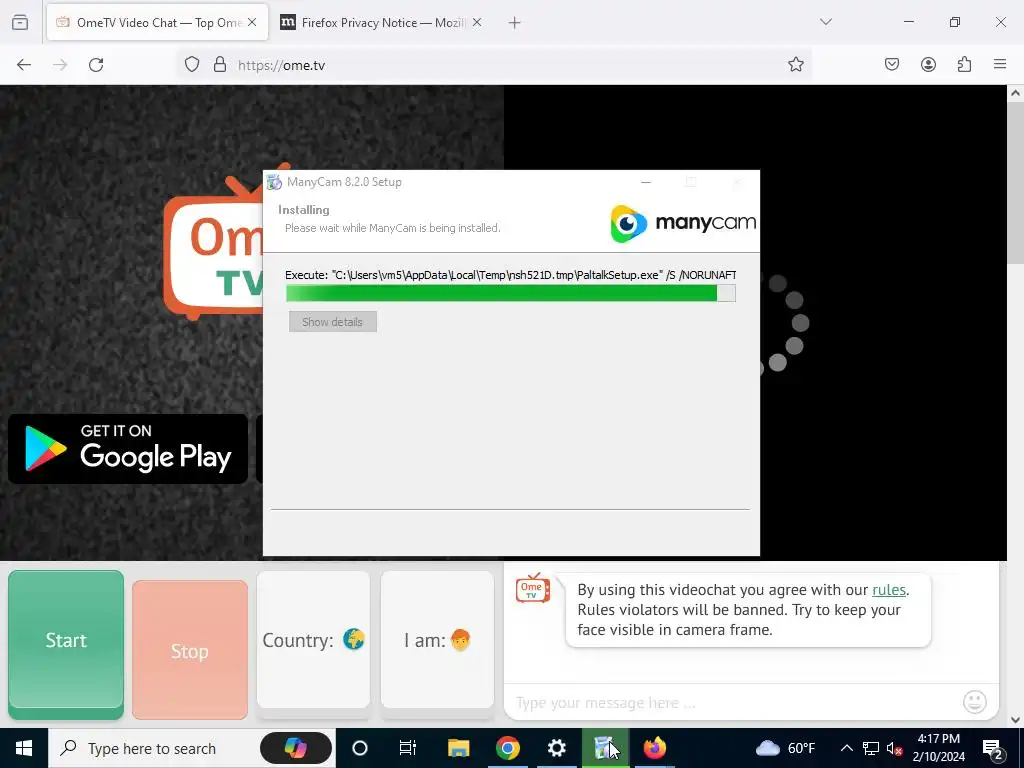Image resolution: width=1024 pixels, height=768 pixels.
Task: Click the page scroll up arrow
Action: [x=1015, y=93]
